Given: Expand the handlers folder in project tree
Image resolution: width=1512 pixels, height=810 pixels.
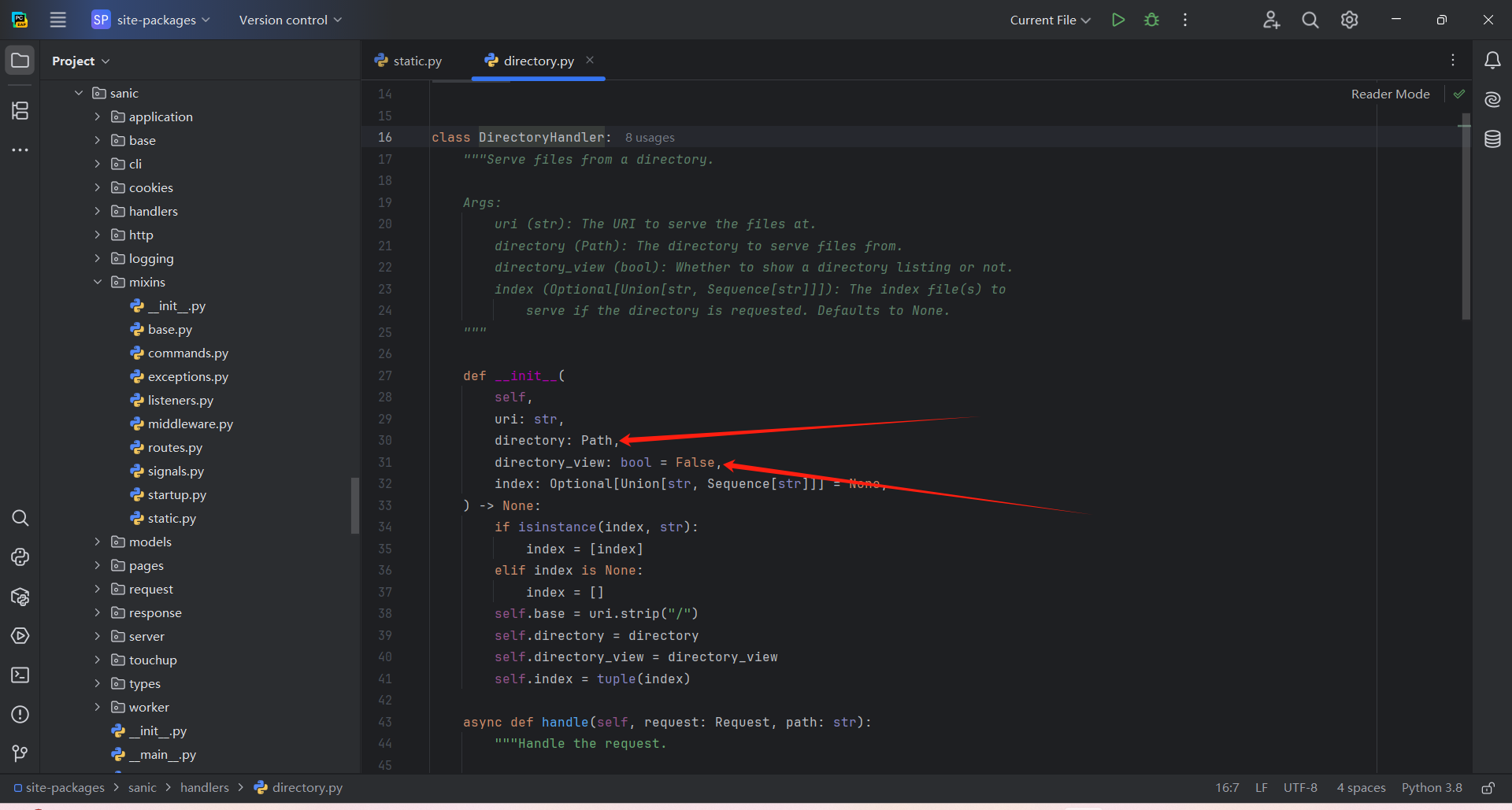Looking at the screenshot, I should pos(98,211).
